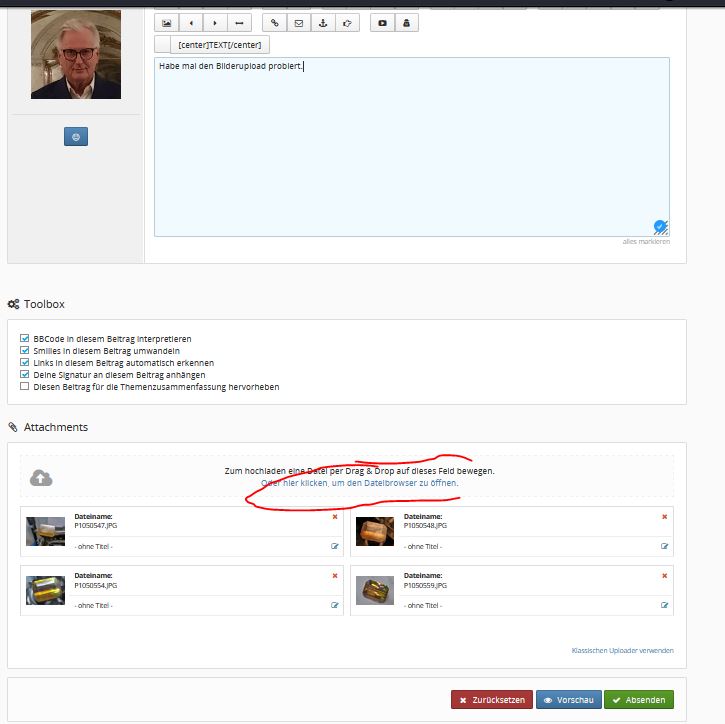Disable BBCode interpretation checkbox
The width and height of the screenshot is (725, 724).
(x=25, y=338)
